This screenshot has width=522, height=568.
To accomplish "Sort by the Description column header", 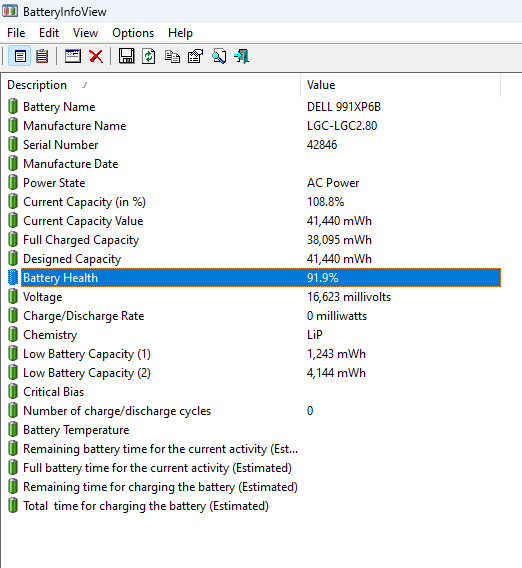I will point(150,85).
